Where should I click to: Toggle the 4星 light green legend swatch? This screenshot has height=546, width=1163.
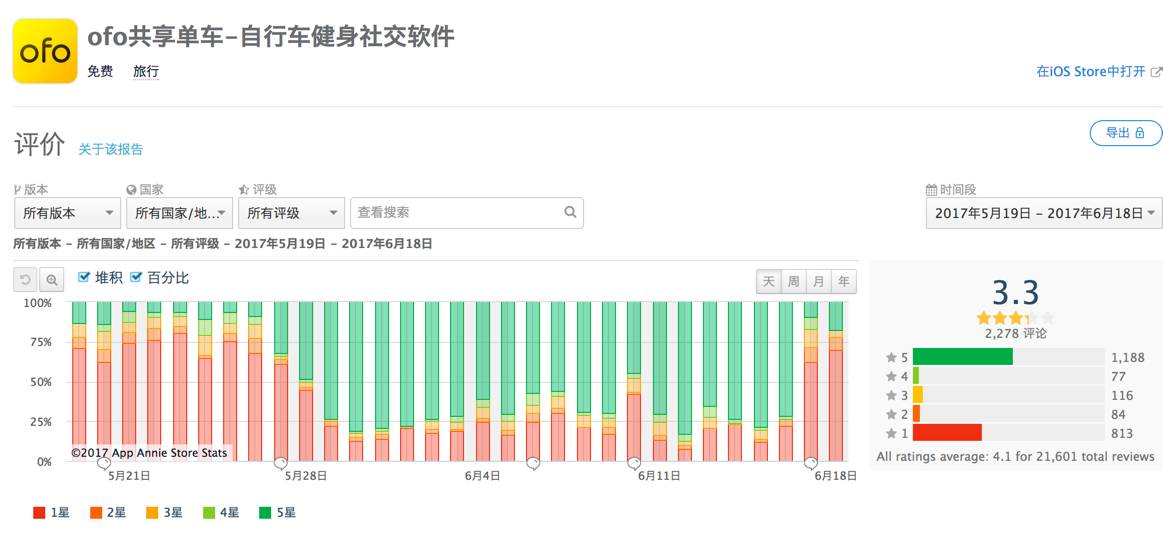(209, 513)
